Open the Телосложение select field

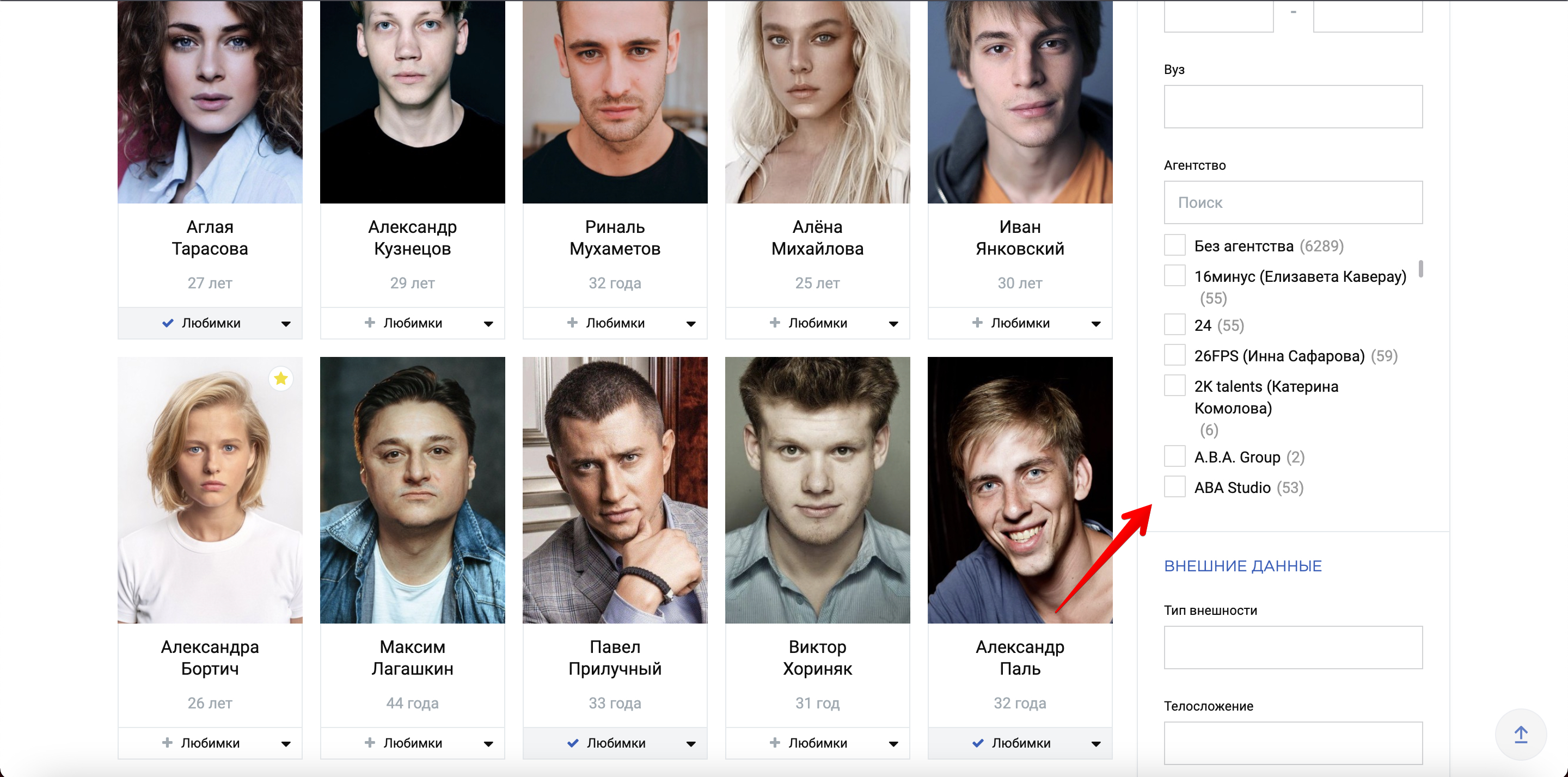coord(1293,743)
